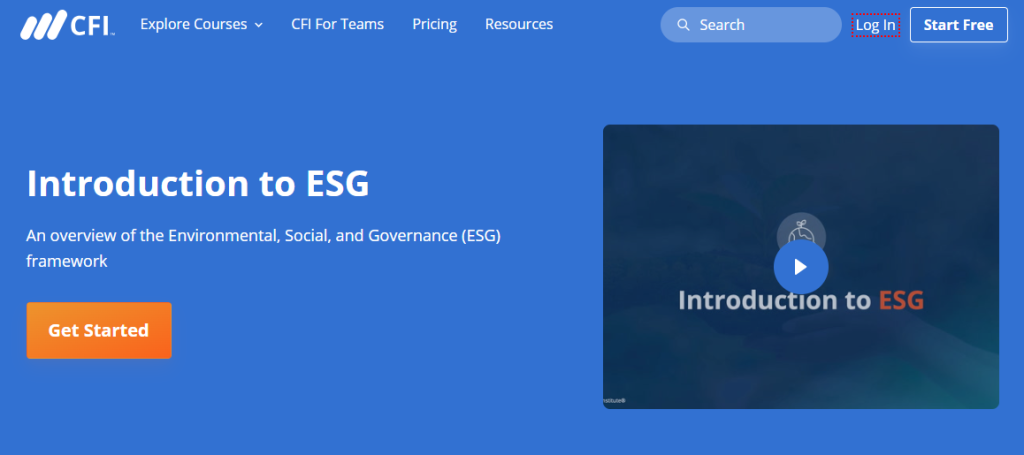Image resolution: width=1024 pixels, height=455 pixels.
Task: Click the red ESG word in the video
Action: pos(900,300)
